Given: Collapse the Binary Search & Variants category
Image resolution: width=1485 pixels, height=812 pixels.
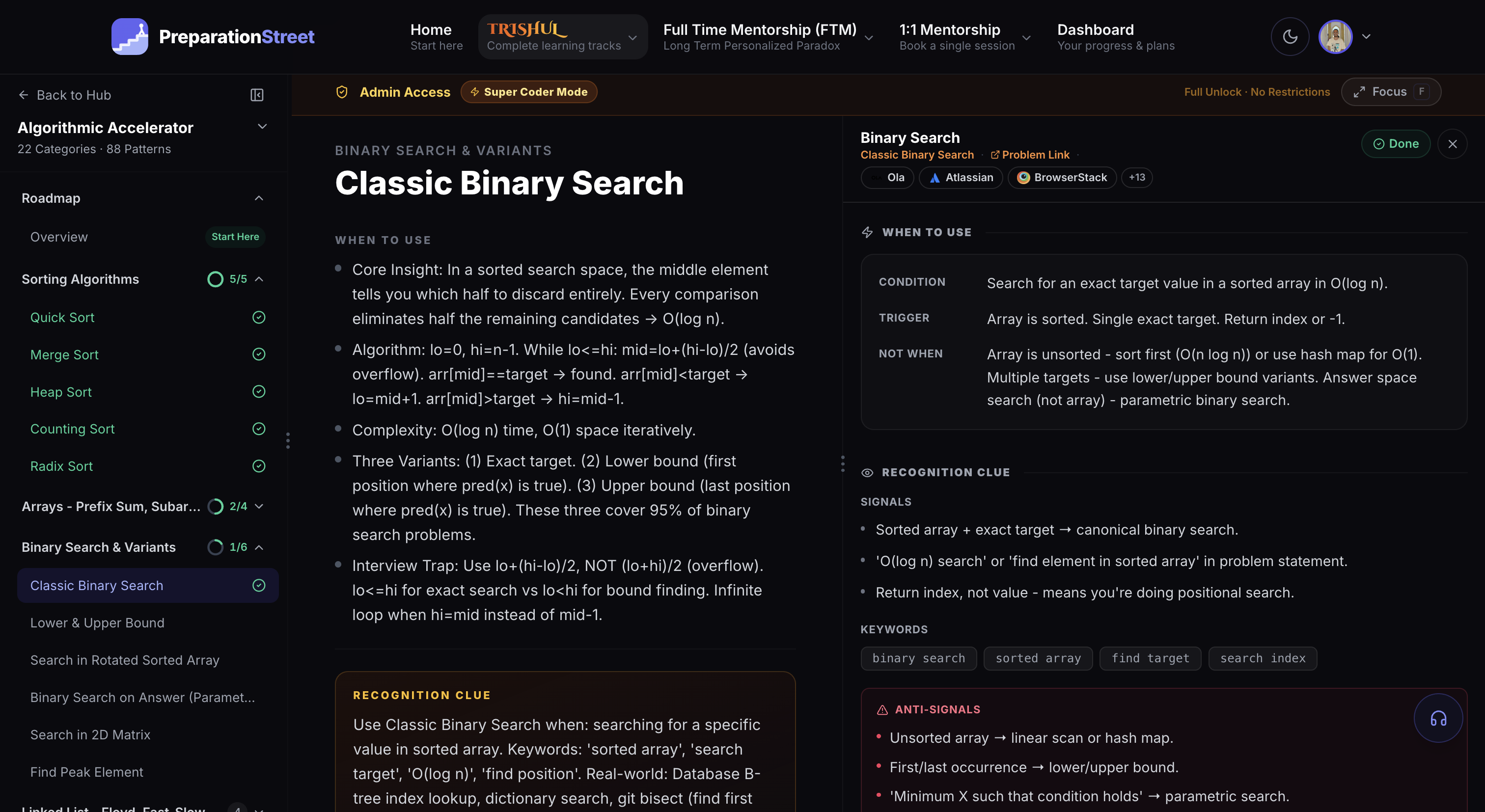Looking at the screenshot, I should click(259, 547).
